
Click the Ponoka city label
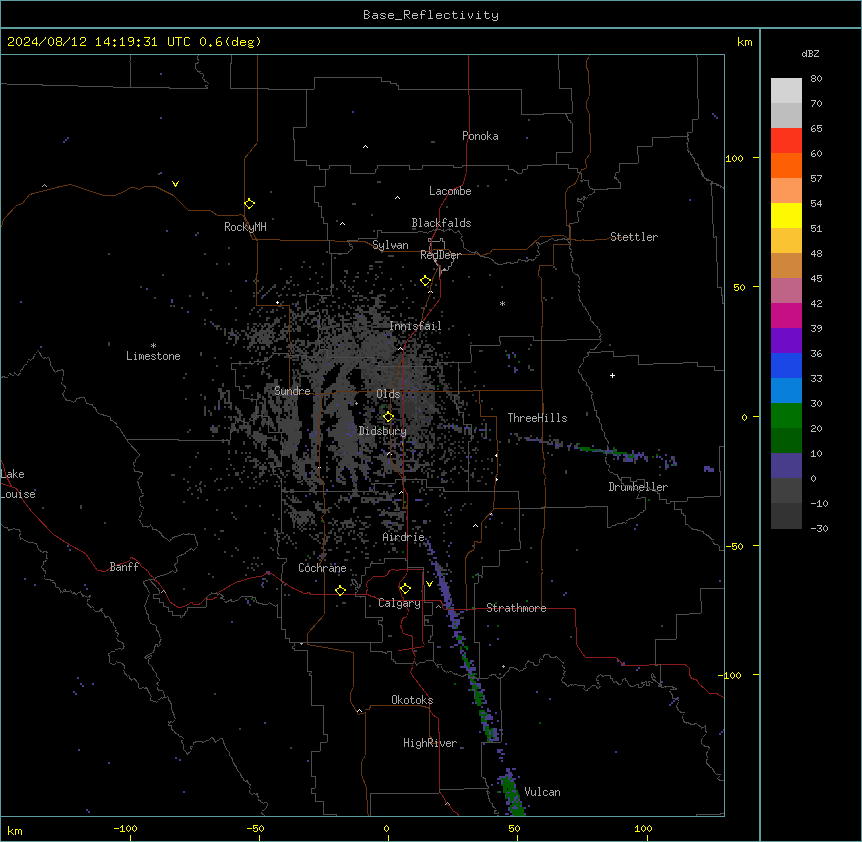pyautogui.click(x=480, y=136)
